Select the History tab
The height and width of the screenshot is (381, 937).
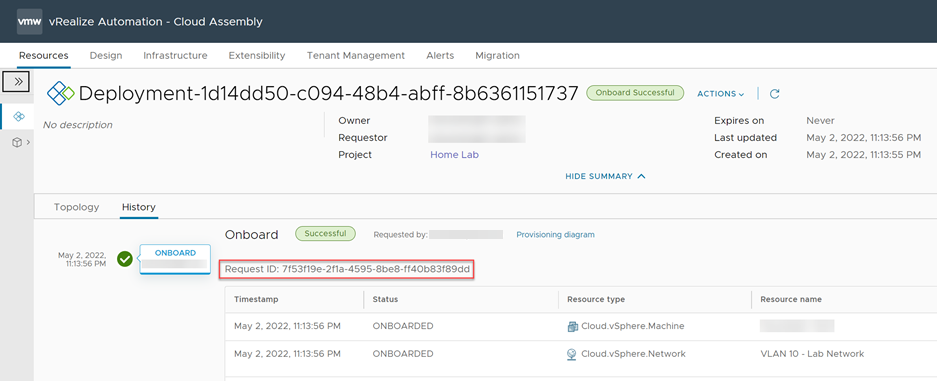pyautogui.click(x=139, y=207)
